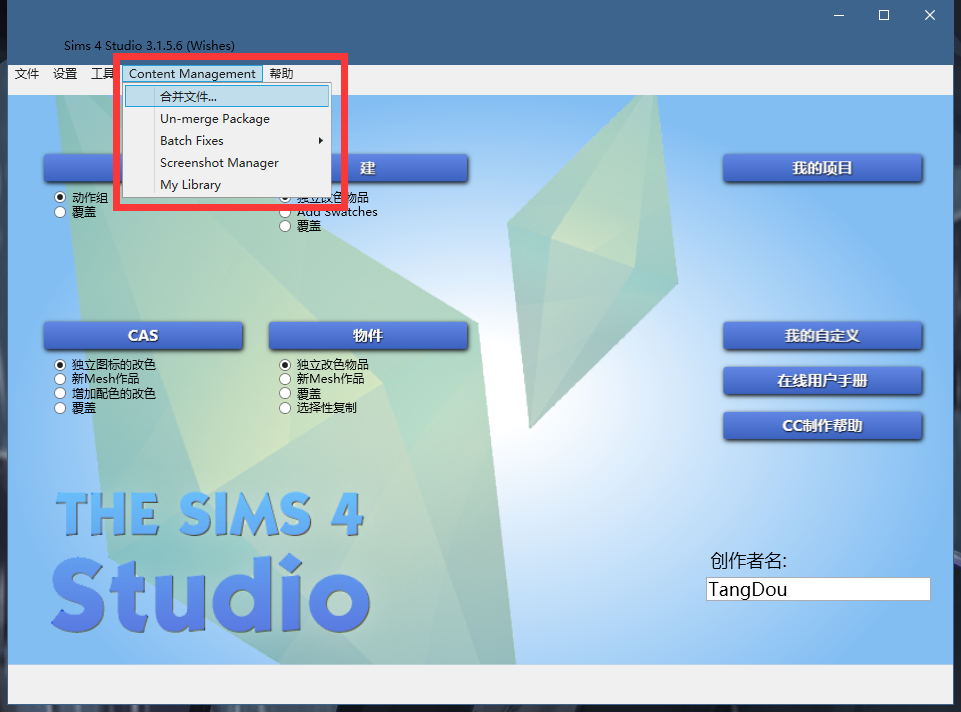Select 增加配色的改色 radio option

[x=60, y=393]
